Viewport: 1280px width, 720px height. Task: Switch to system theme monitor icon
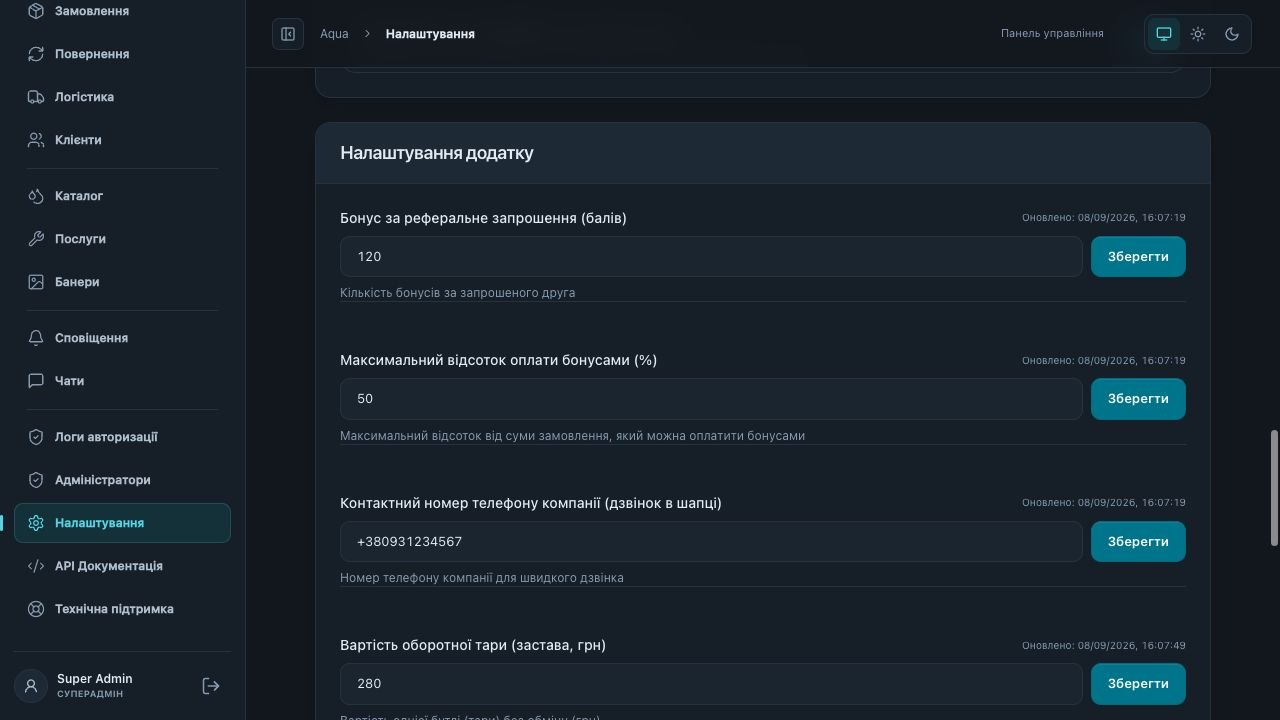click(x=1164, y=34)
